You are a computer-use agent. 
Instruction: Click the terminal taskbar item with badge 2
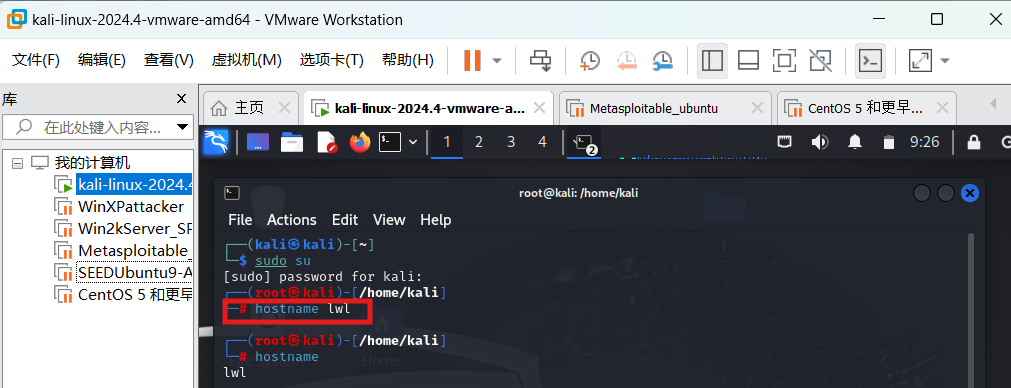[584, 142]
